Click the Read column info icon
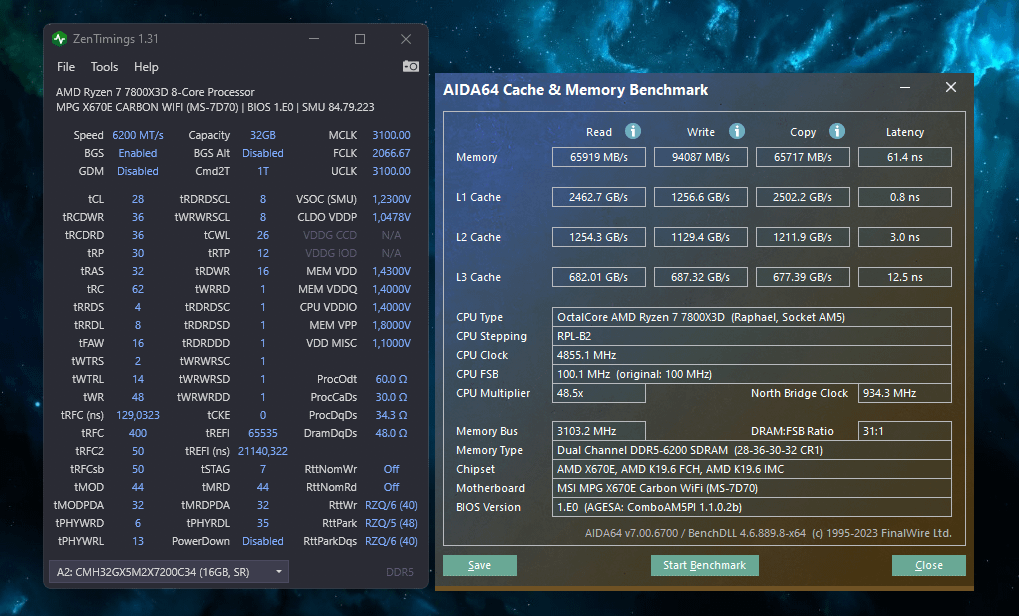This screenshot has width=1019, height=616. click(633, 131)
